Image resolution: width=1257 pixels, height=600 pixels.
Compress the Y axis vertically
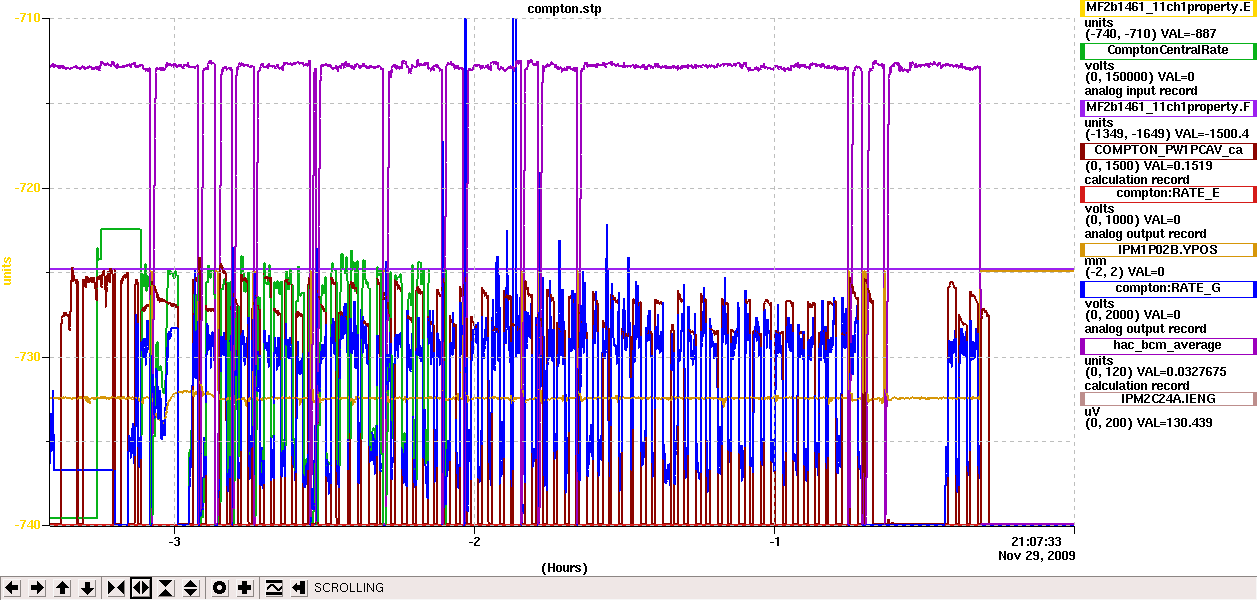(x=166, y=588)
